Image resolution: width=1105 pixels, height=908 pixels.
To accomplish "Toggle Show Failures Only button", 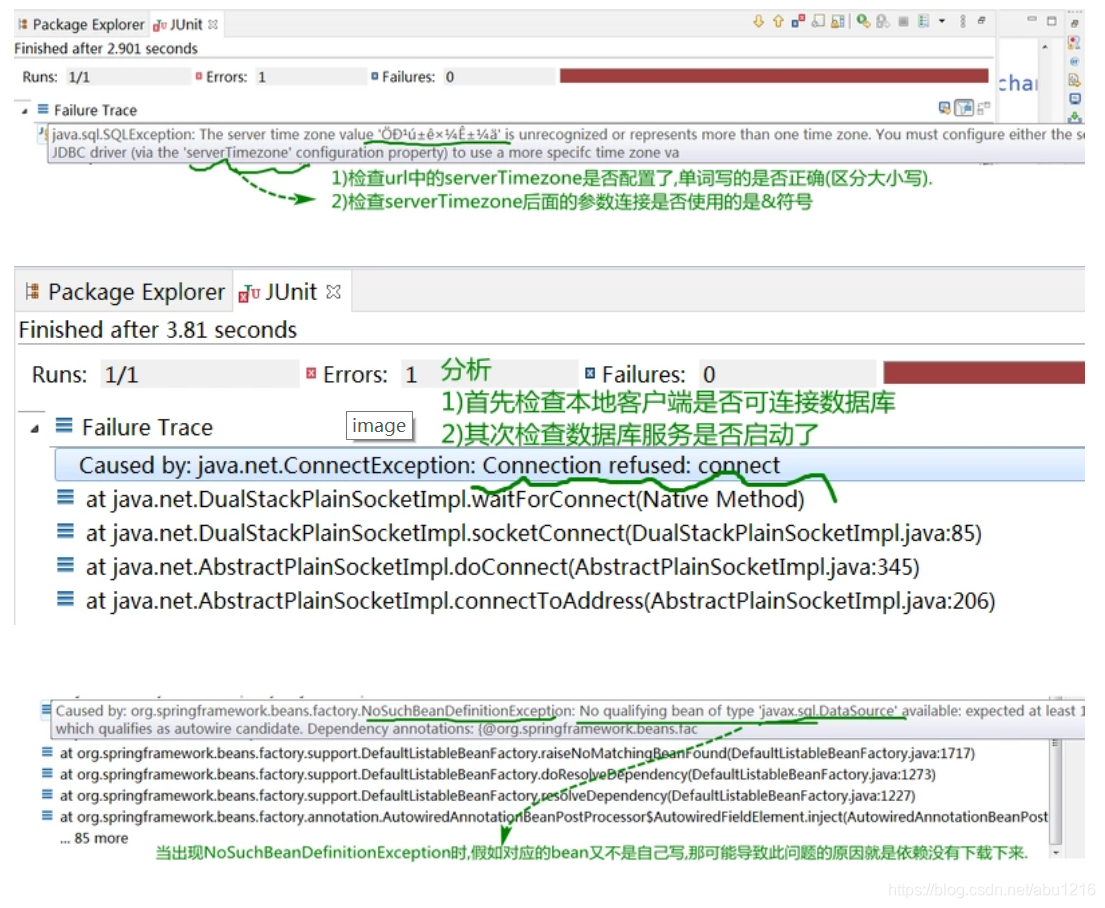I will click(798, 21).
